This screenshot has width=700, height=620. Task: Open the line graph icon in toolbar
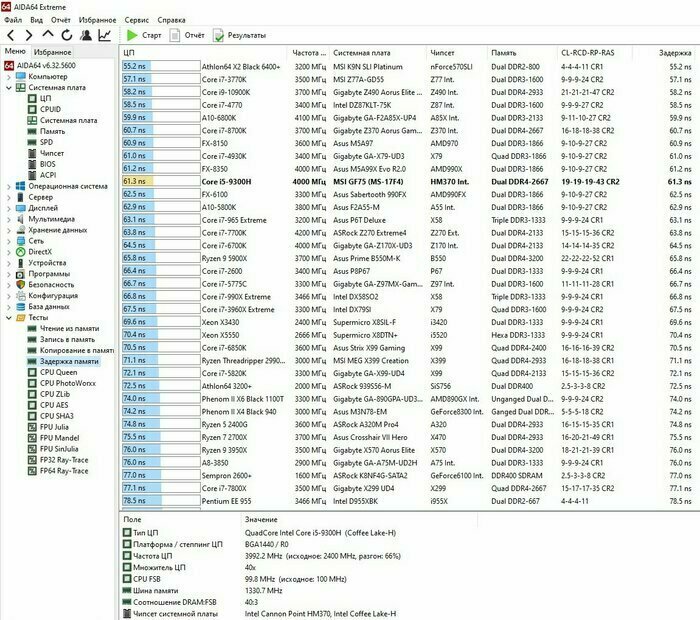pyautogui.click(x=104, y=35)
